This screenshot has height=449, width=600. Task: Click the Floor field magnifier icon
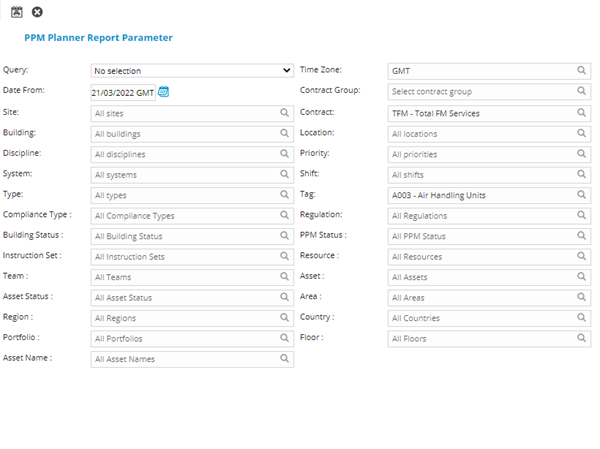pos(581,338)
